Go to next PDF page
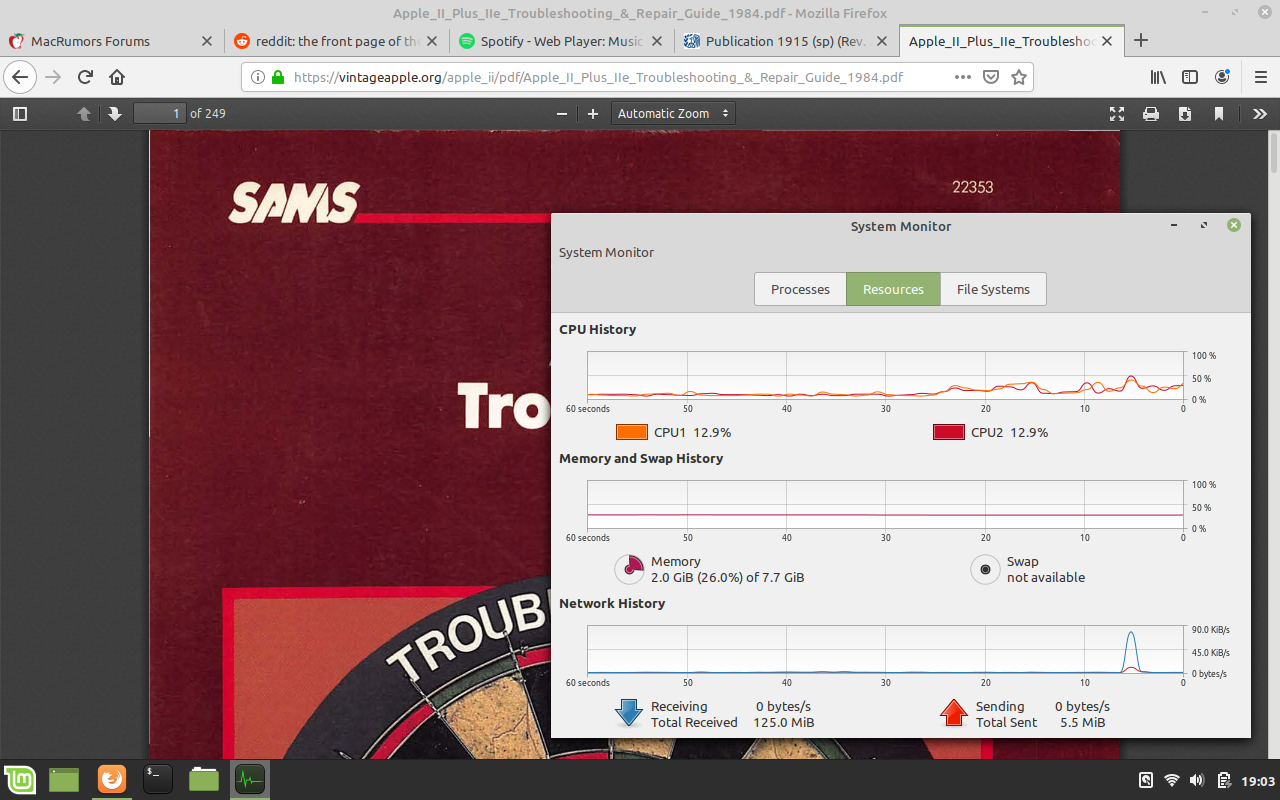 [x=114, y=114]
